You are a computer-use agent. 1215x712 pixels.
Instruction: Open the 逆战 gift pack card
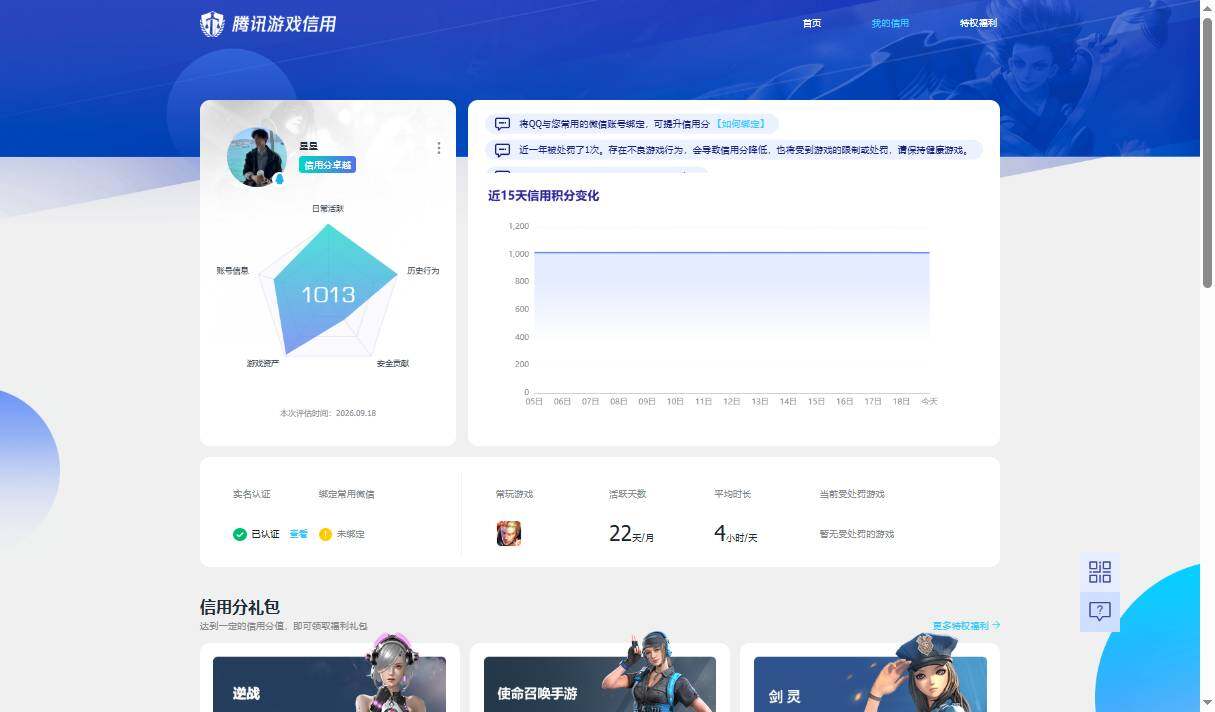330,679
